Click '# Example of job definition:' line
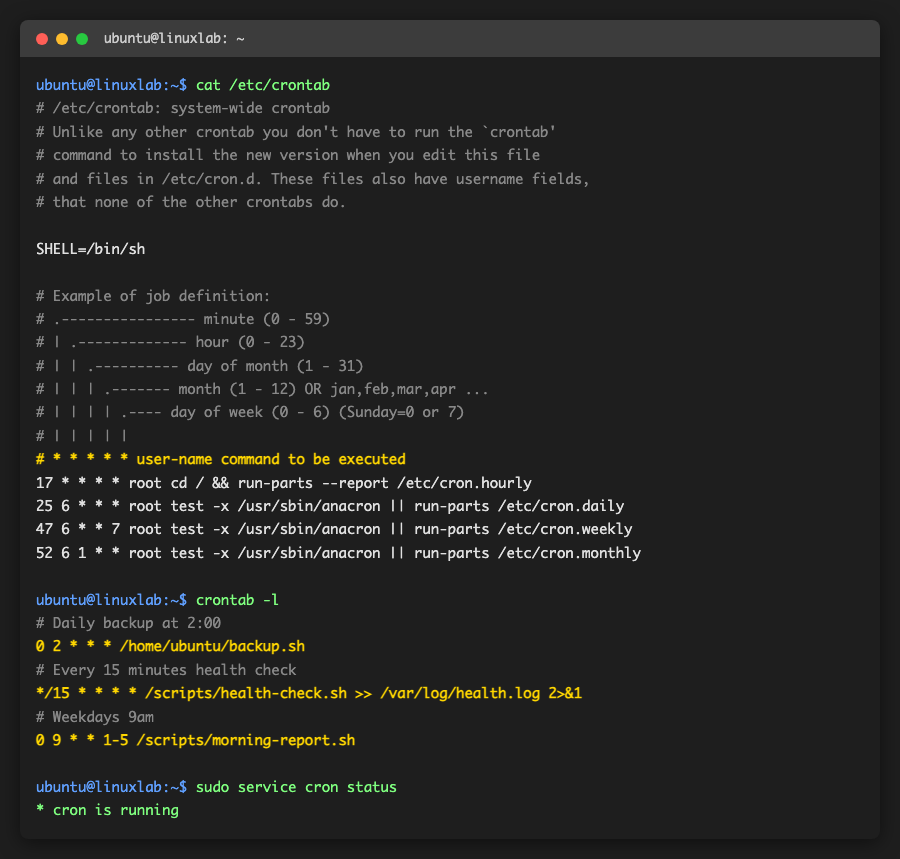 pos(153,296)
